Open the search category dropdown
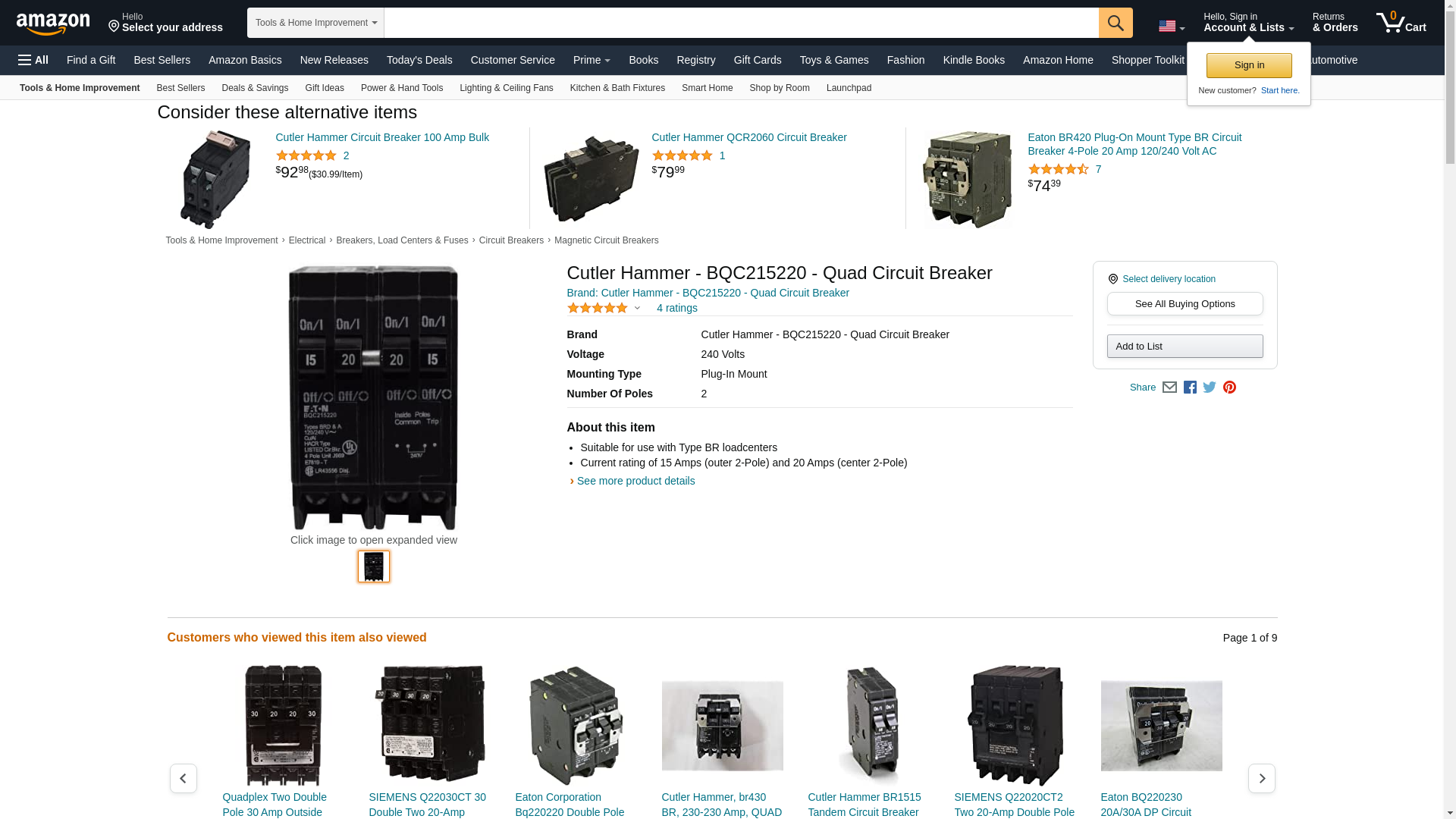Viewport: 1456px width, 819px height. coord(315,23)
